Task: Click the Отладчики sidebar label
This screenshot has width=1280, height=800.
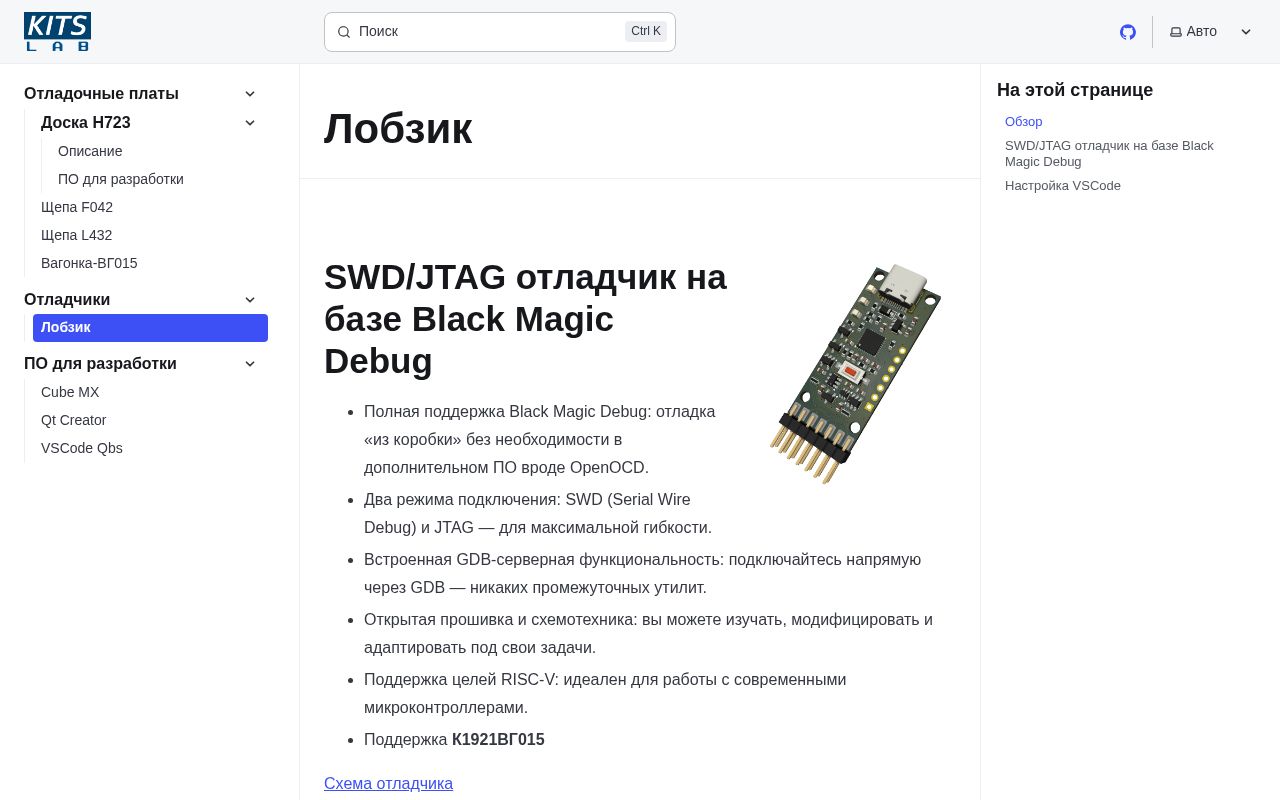Action: coord(67,300)
